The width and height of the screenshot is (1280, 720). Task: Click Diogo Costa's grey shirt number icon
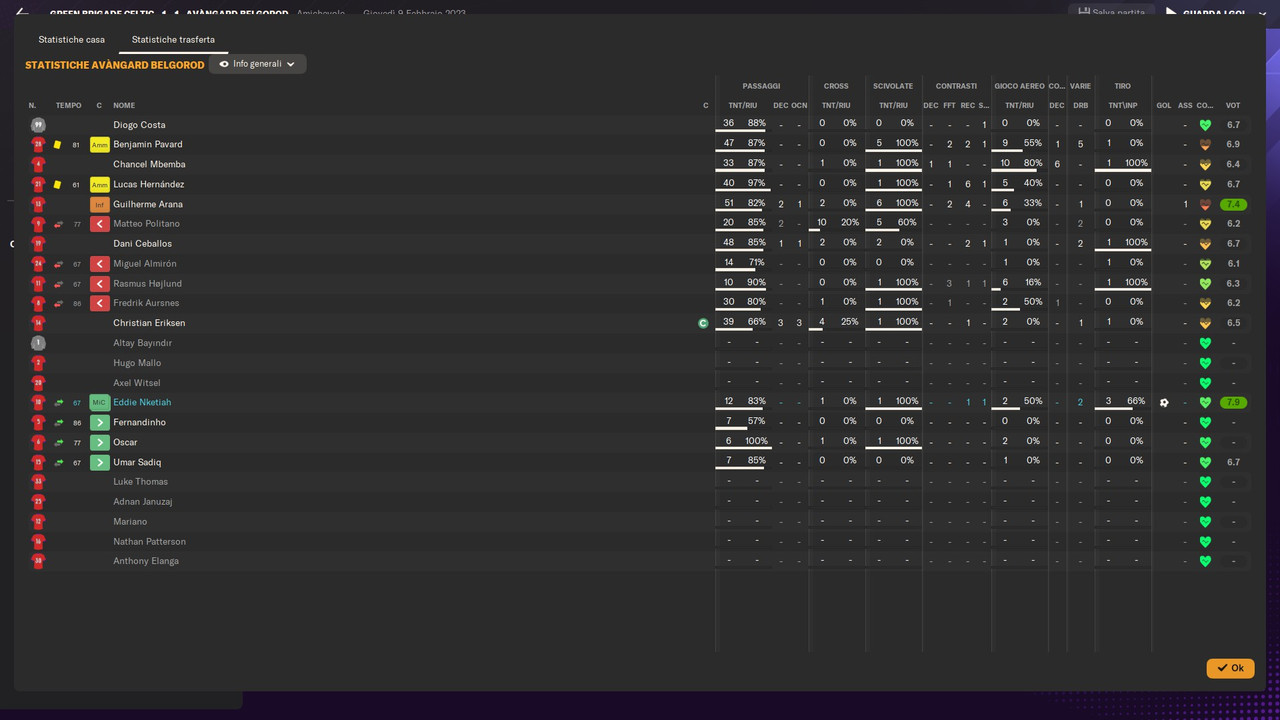coord(38,125)
